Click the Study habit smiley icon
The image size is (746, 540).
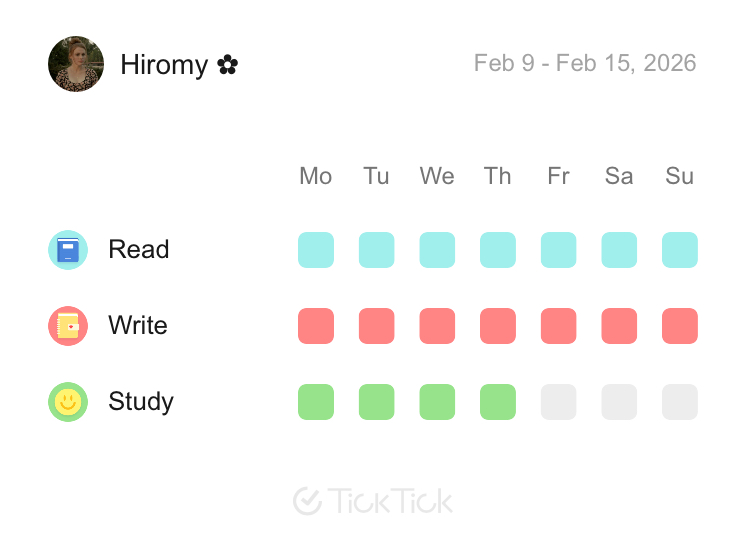pyautogui.click(x=68, y=402)
